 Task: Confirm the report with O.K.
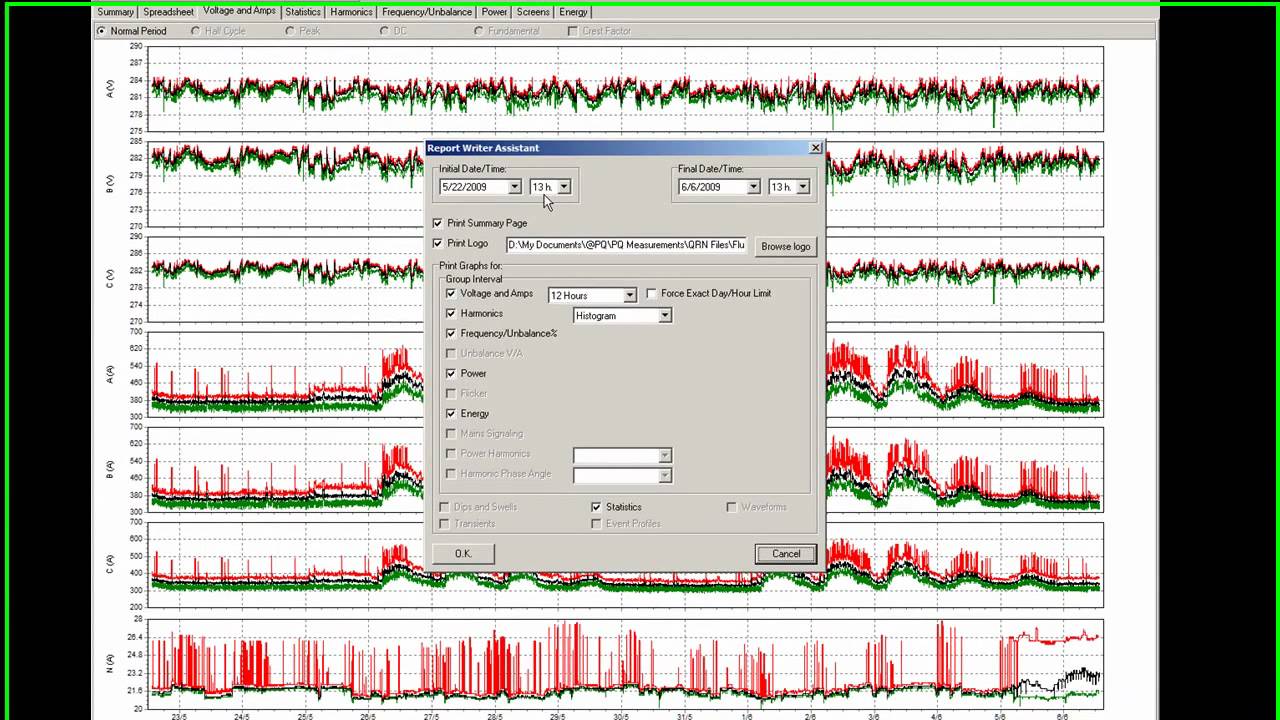click(x=462, y=553)
